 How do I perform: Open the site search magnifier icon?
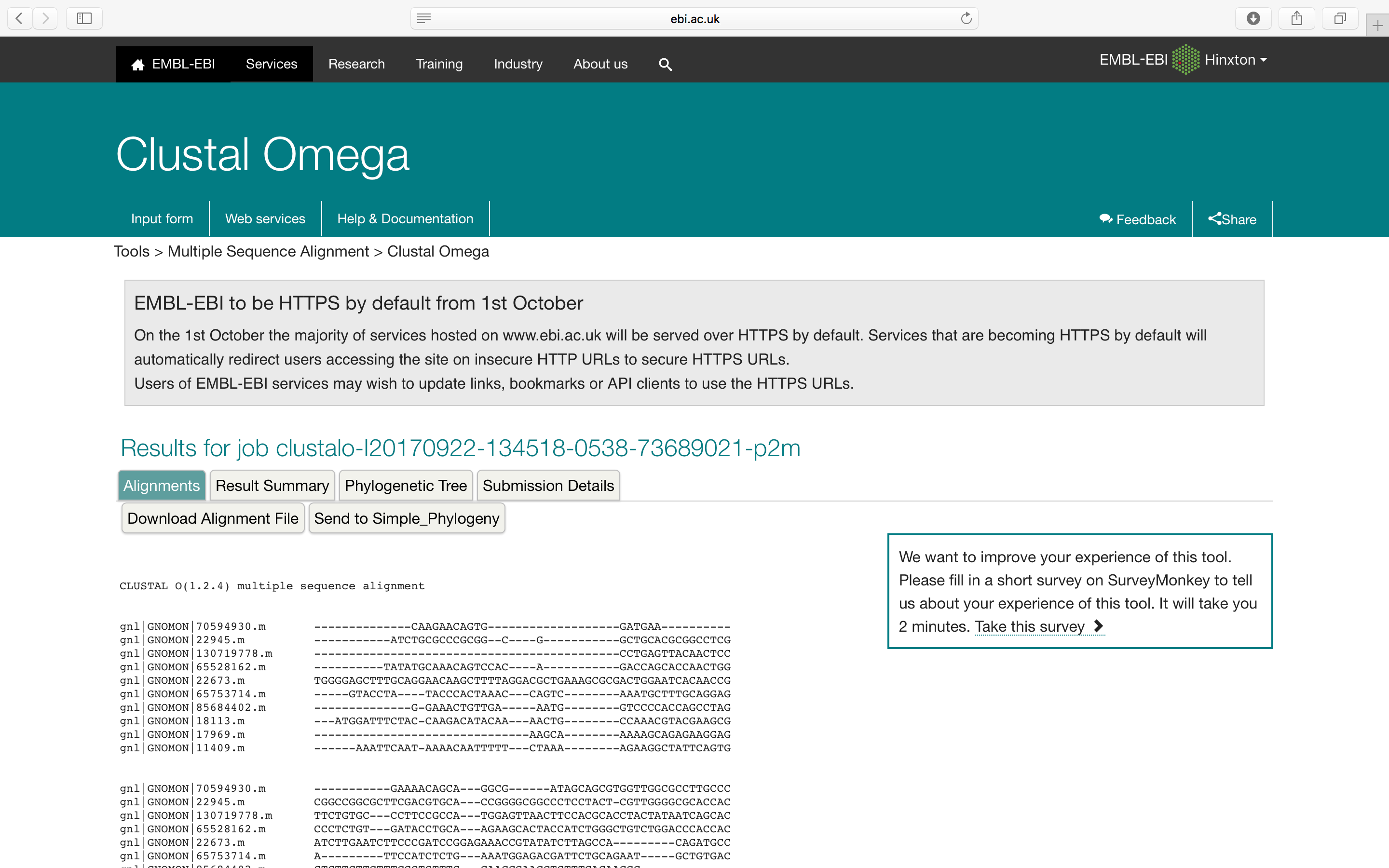pyautogui.click(x=665, y=64)
